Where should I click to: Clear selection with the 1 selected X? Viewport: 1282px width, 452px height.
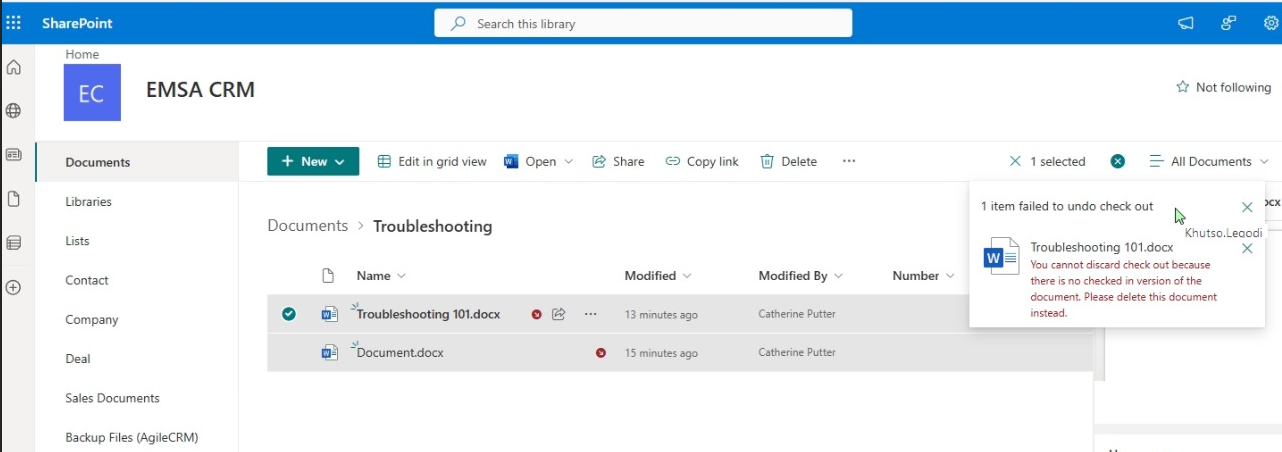click(x=1016, y=161)
